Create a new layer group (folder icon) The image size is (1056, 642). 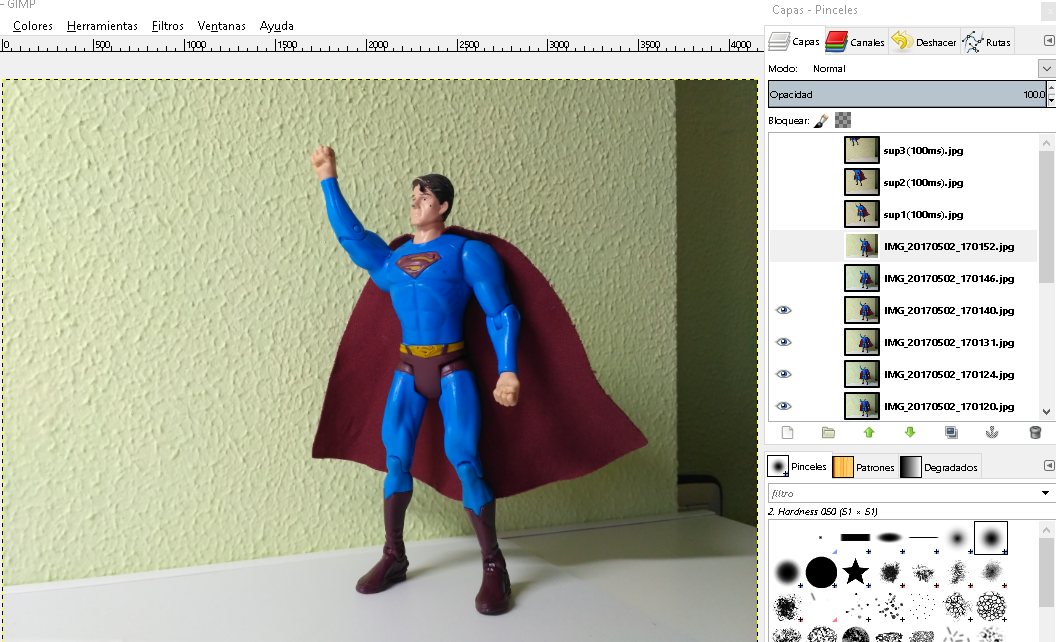pyautogui.click(x=828, y=432)
